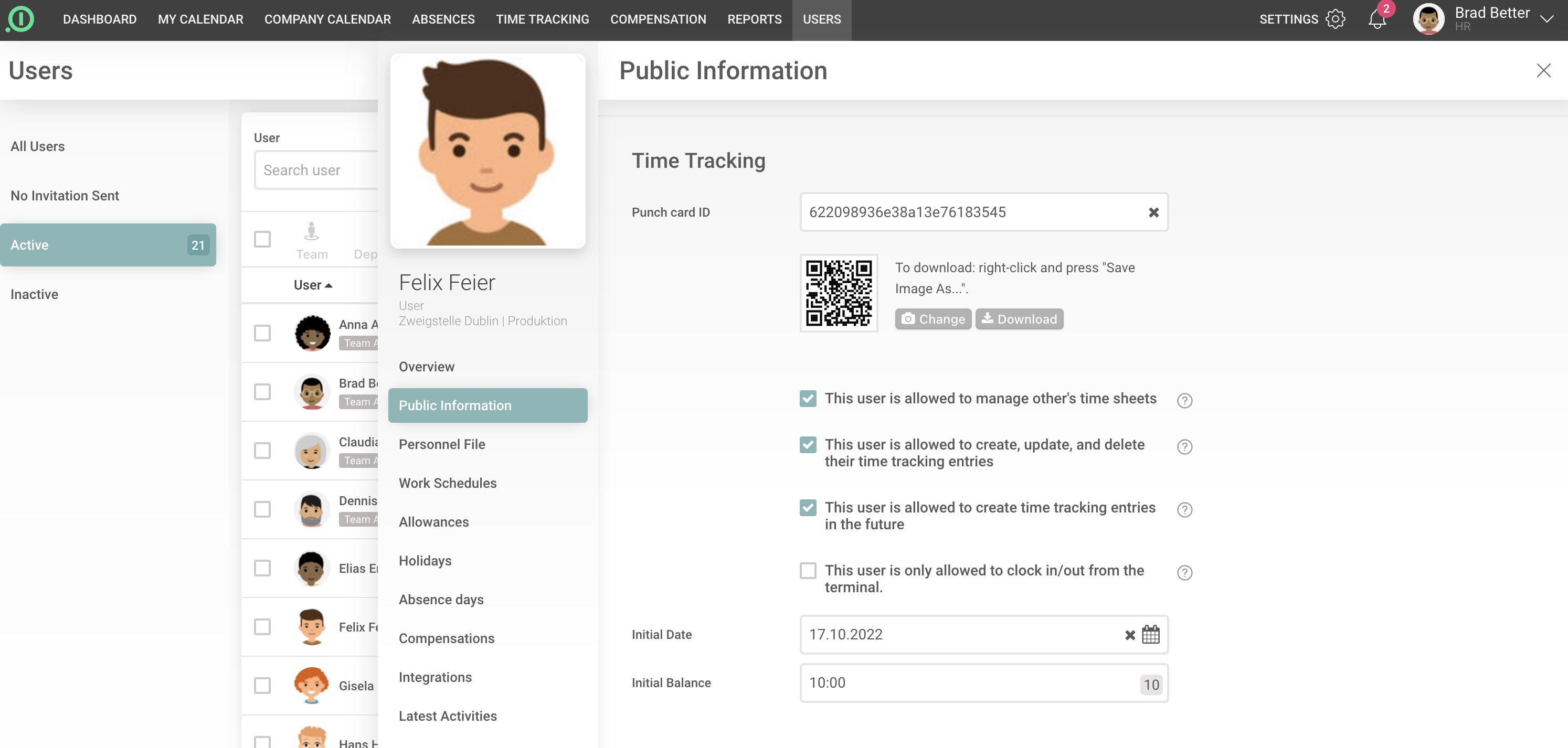
Task: Expand the Brad Better profile dropdown
Action: click(x=1546, y=19)
